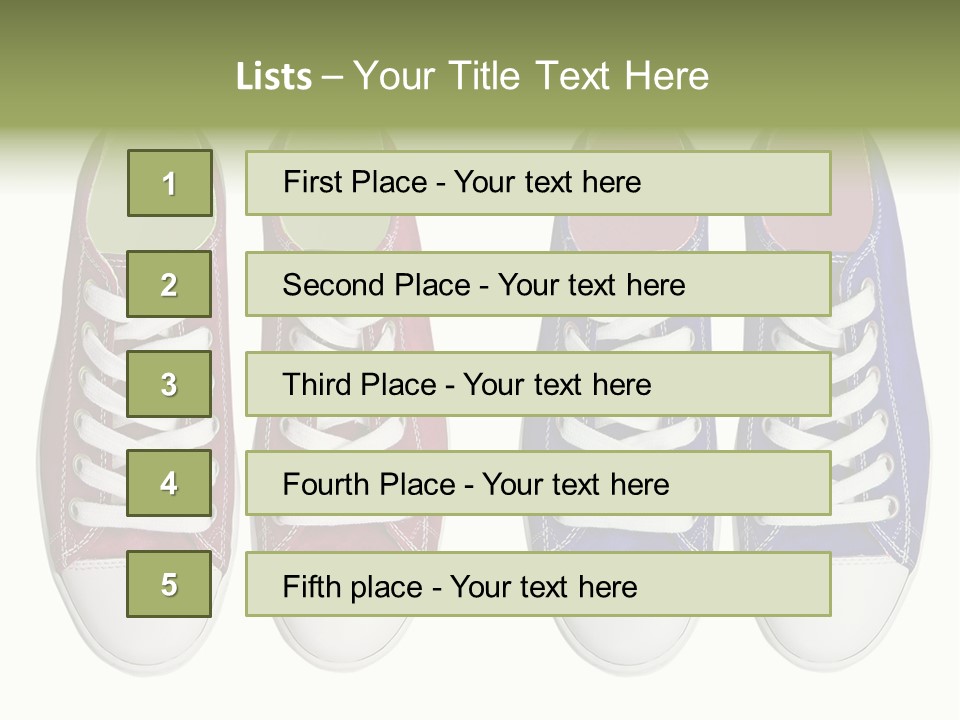Select the First Place text bar
Viewport: 960px width, 720px height.
point(538,183)
